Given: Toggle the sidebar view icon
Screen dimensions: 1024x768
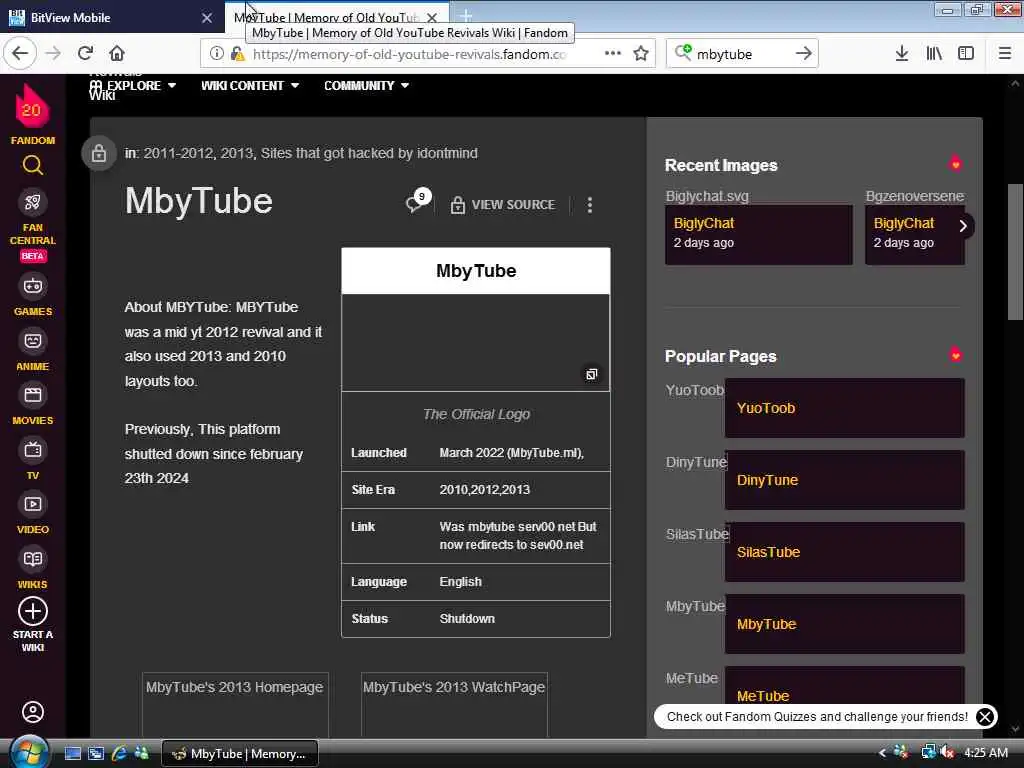Looking at the screenshot, I should click(966, 54).
